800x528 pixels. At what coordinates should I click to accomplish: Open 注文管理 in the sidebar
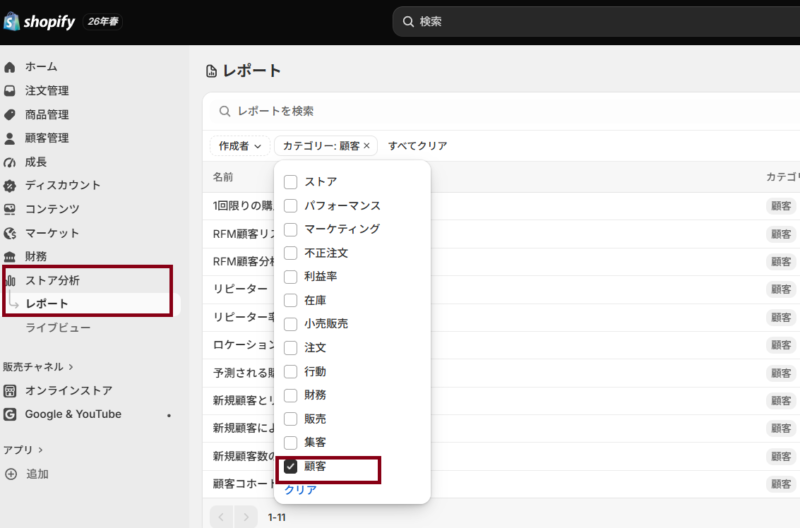[47, 91]
